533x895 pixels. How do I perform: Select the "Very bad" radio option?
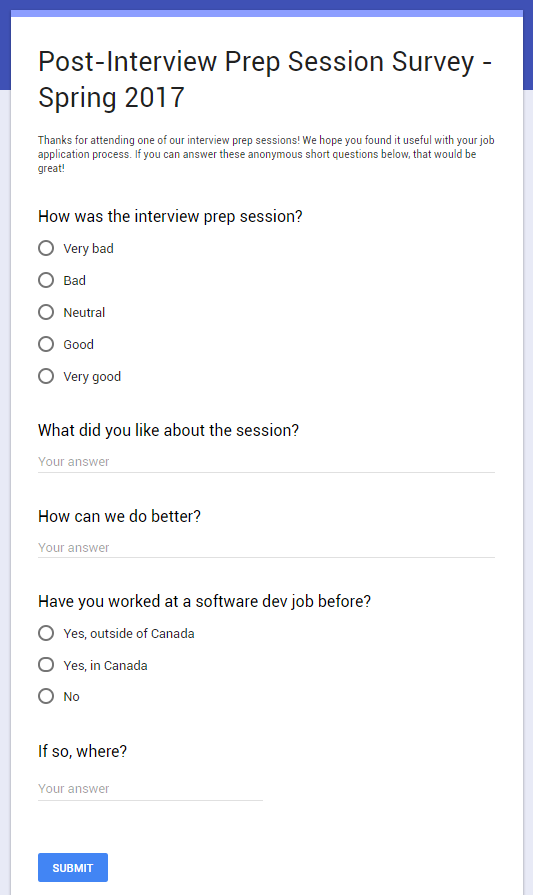coord(46,248)
